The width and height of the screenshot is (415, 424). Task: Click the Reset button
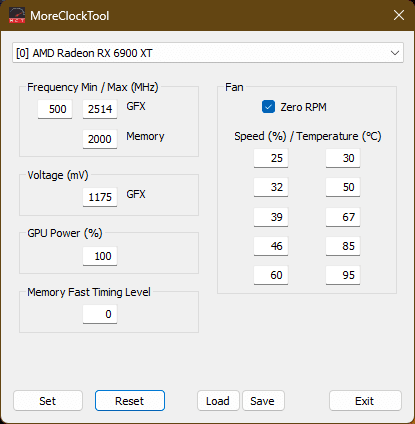tap(130, 401)
